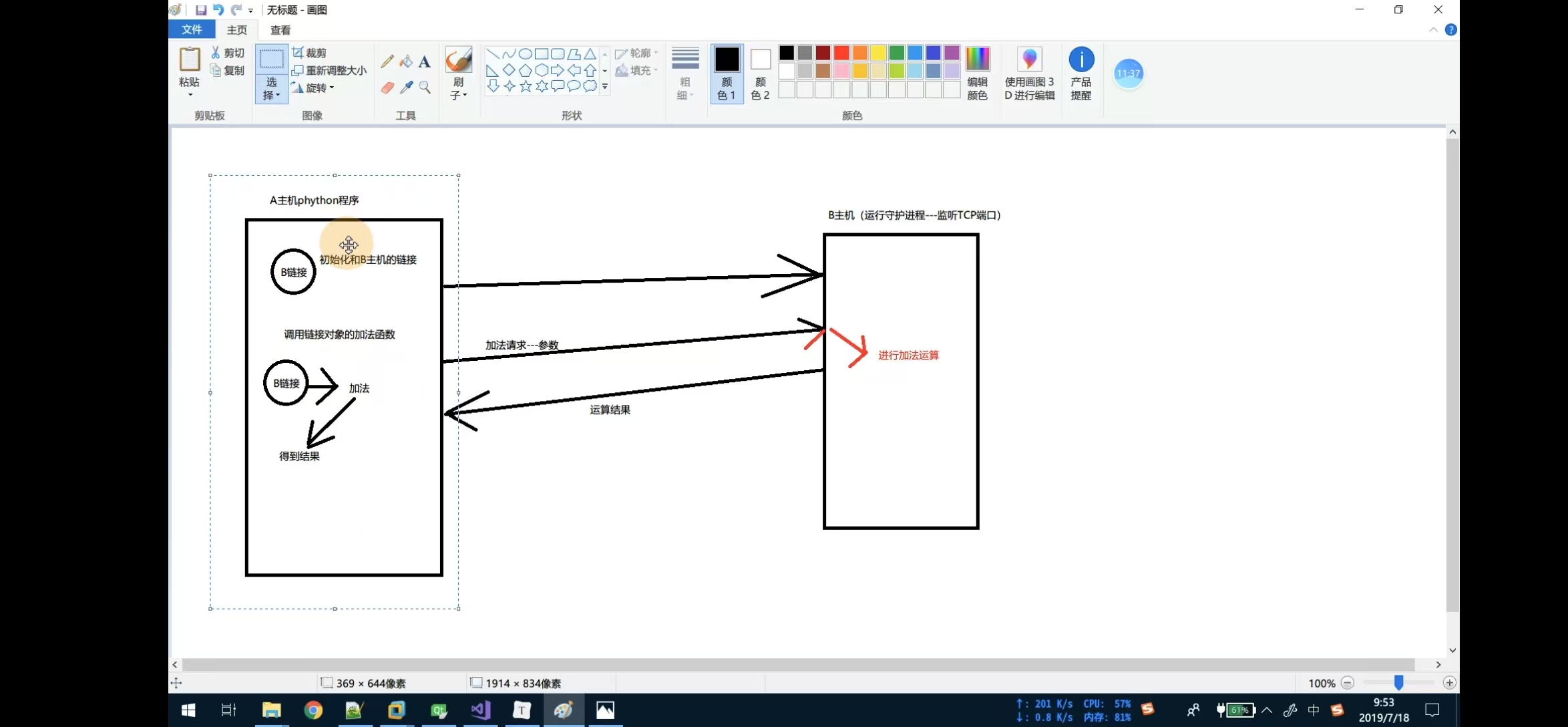This screenshot has width=1568, height=727.
Task: Select the Pencil tool
Action: click(x=387, y=62)
